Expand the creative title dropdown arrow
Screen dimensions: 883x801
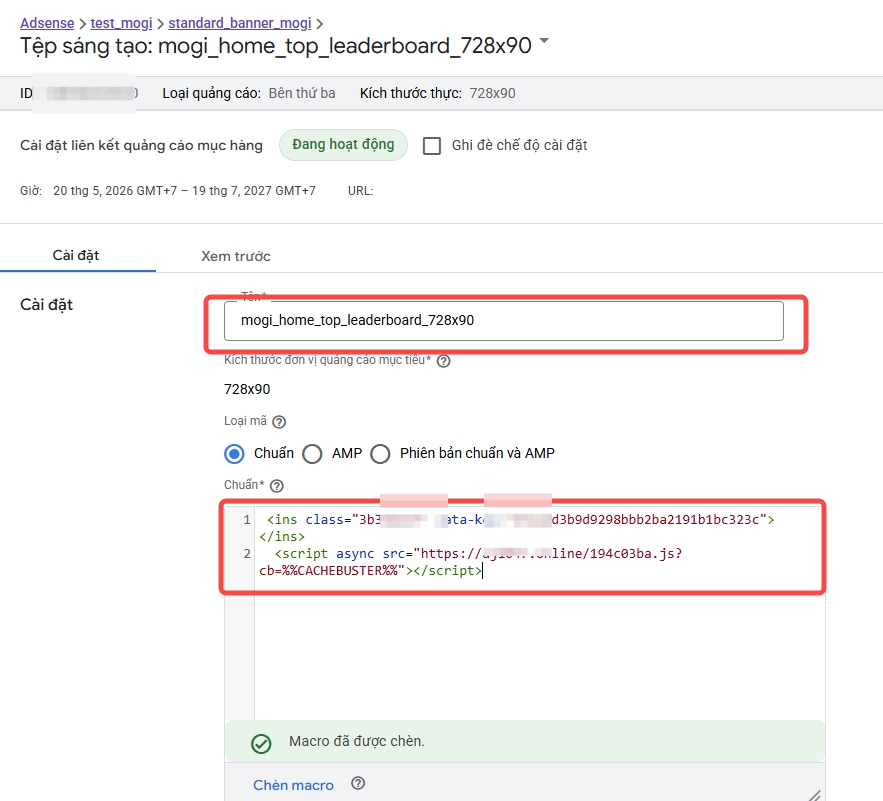click(544, 41)
